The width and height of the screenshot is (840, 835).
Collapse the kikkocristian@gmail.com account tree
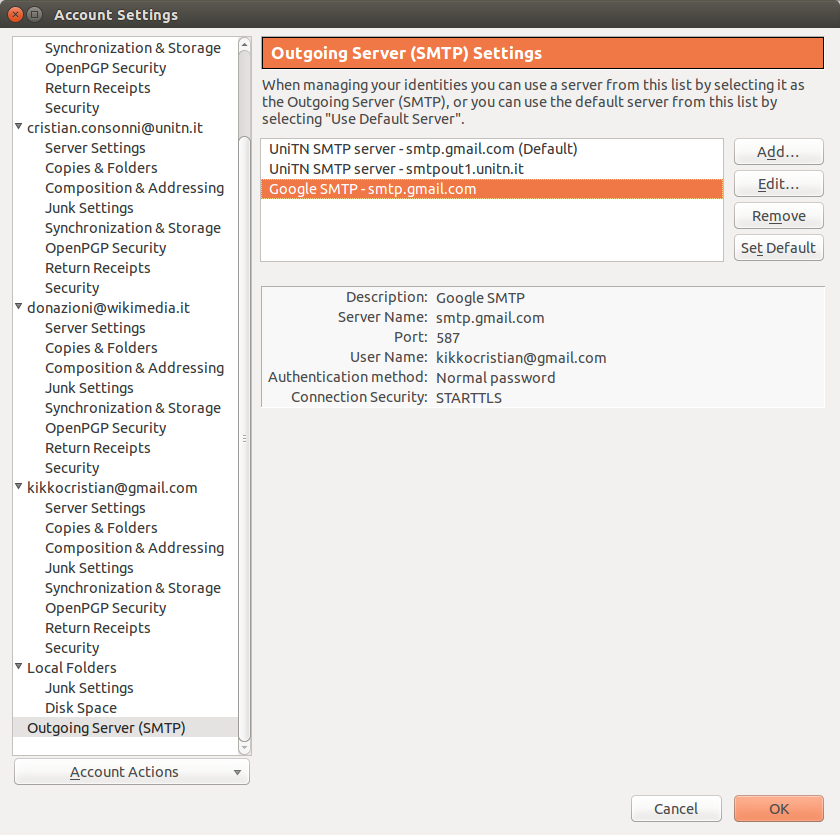coord(19,488)
